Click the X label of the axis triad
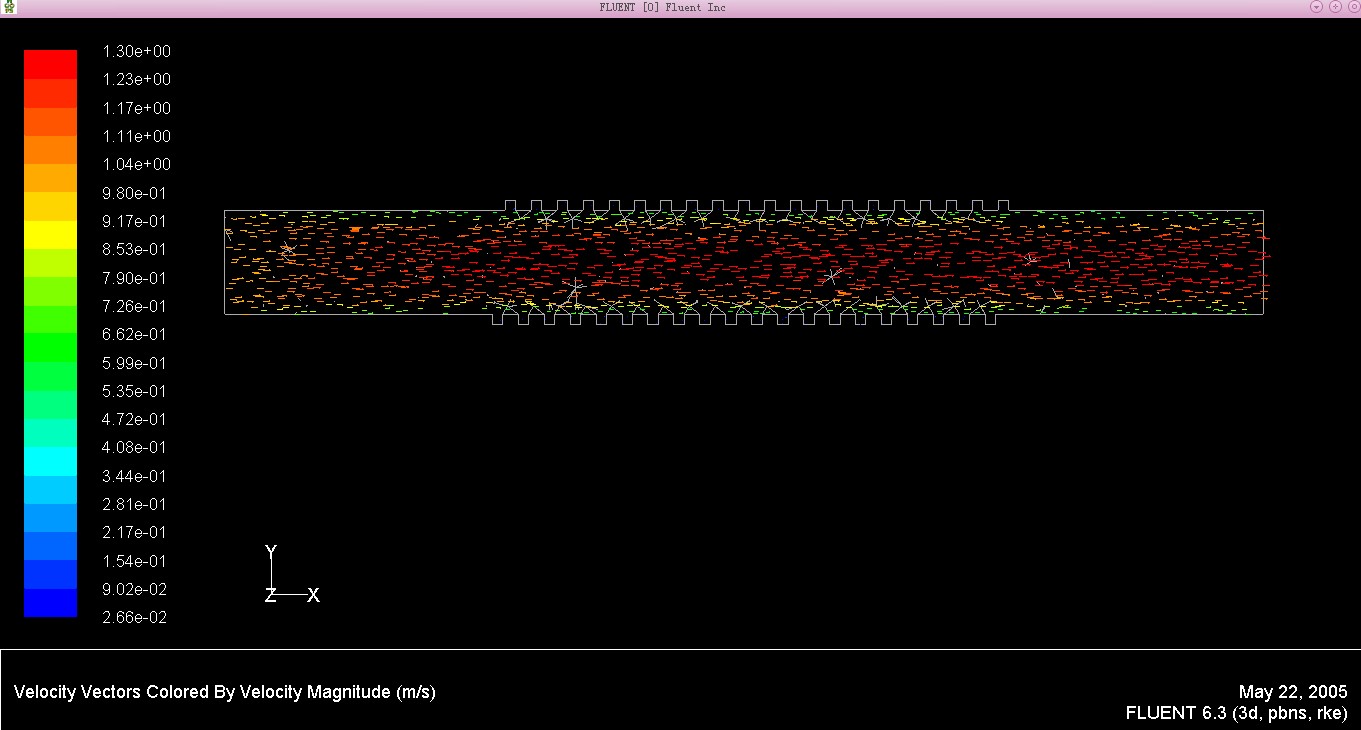Screen dimensions: 1361x730 click(313, 595)
